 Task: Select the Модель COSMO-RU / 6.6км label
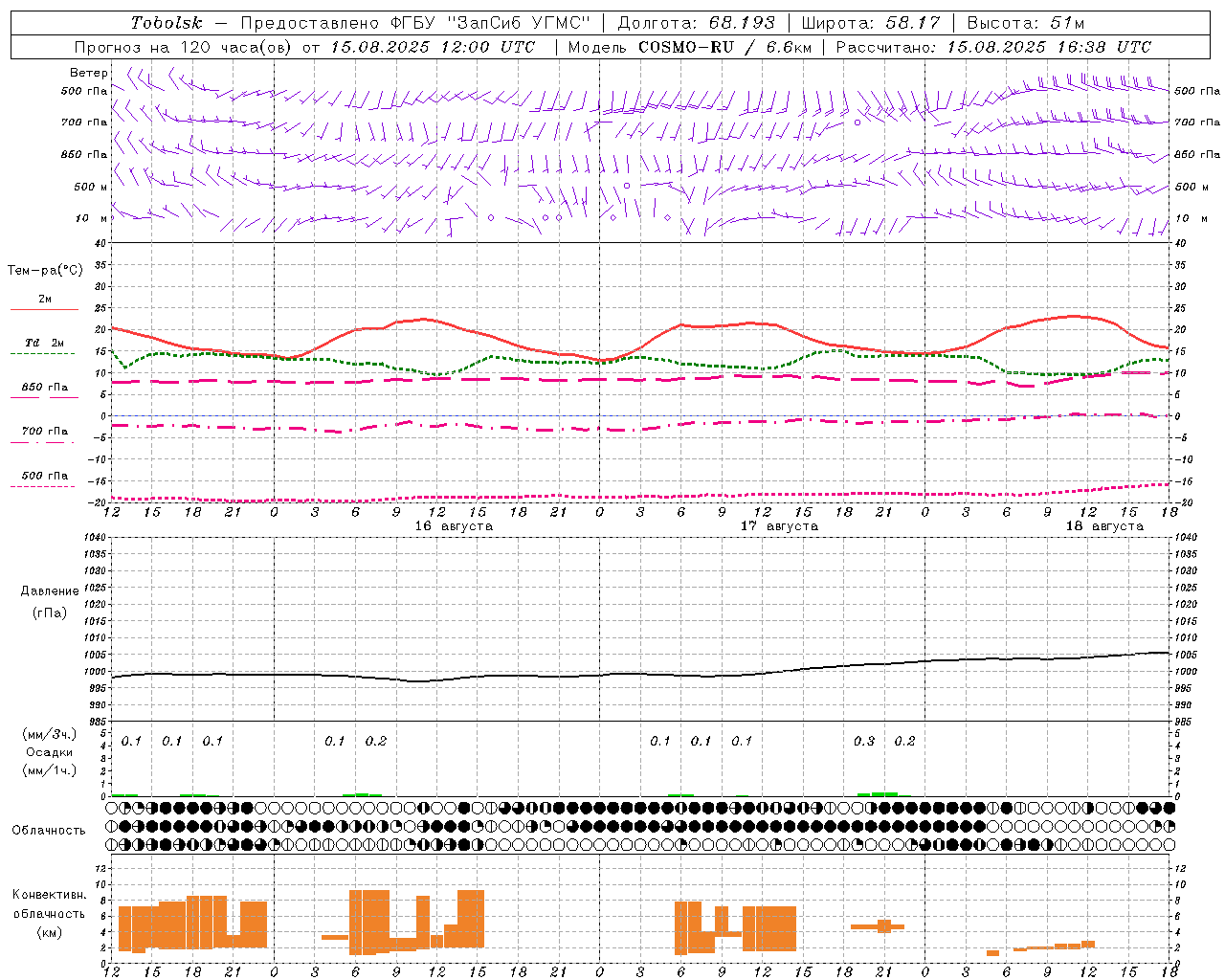[x=690, y=47]
